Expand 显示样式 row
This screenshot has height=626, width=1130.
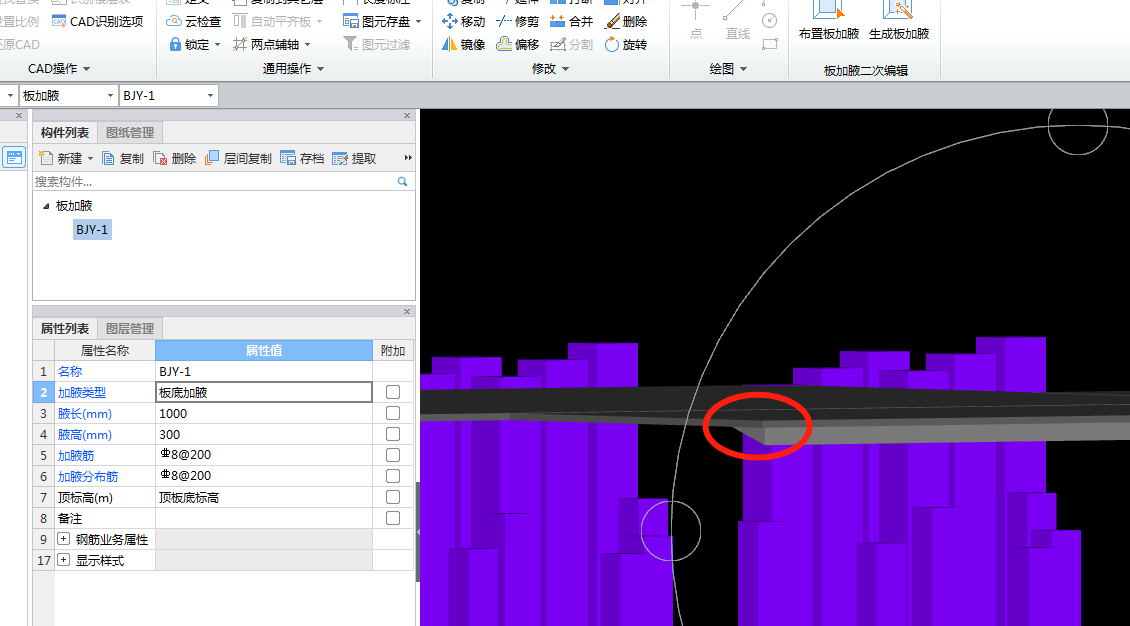63,560
